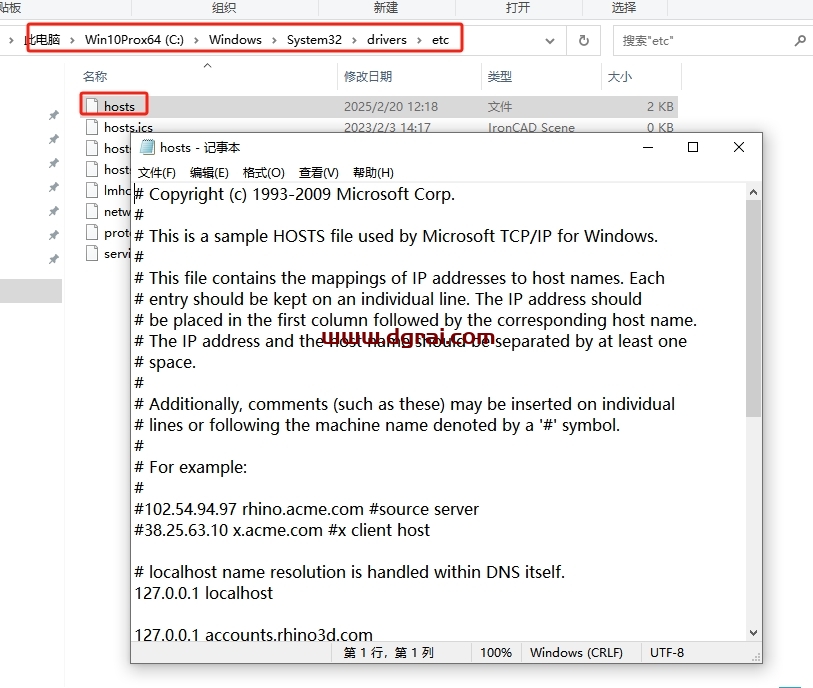Click the Notepad scrollbar up arrow
Screen dimensions: 813x688
(753, 192)
